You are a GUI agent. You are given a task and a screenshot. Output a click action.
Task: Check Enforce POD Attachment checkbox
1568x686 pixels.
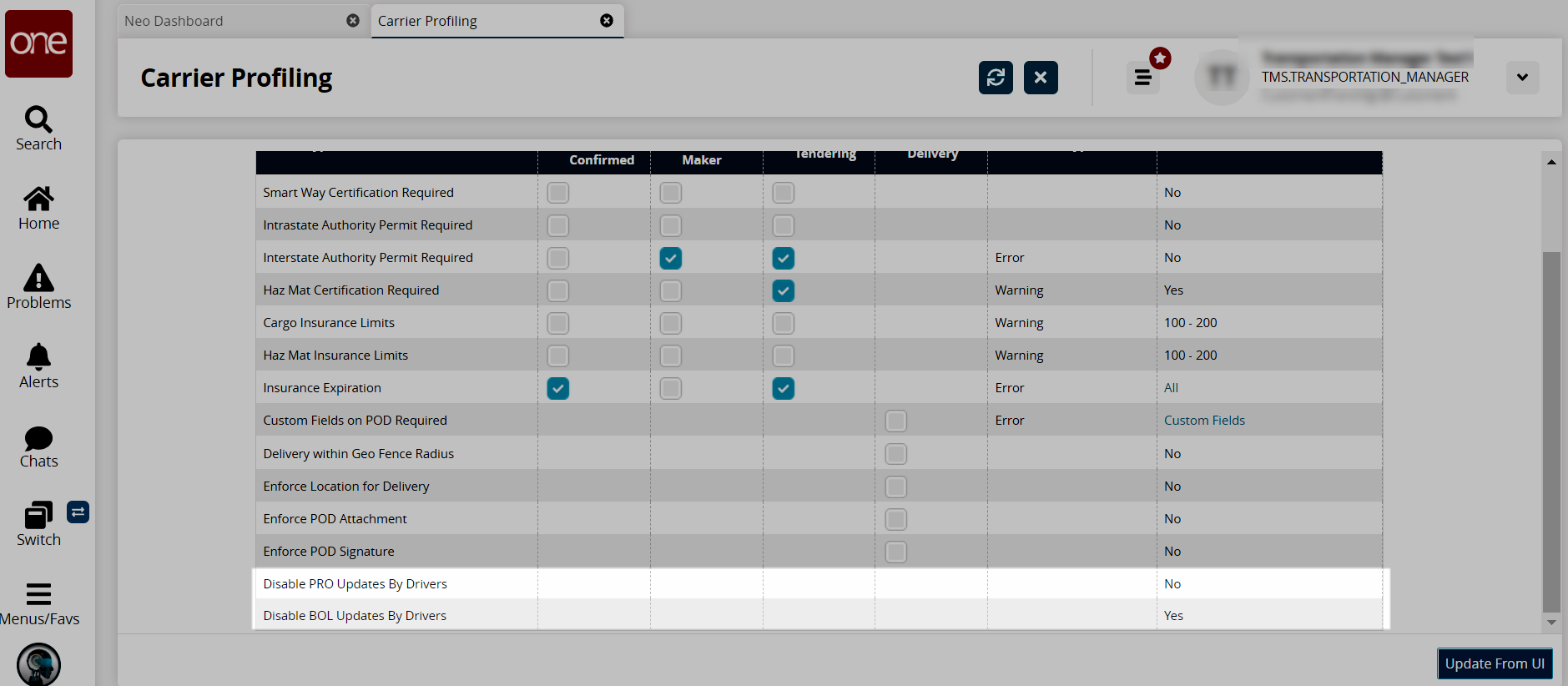(x=896, y=519)
